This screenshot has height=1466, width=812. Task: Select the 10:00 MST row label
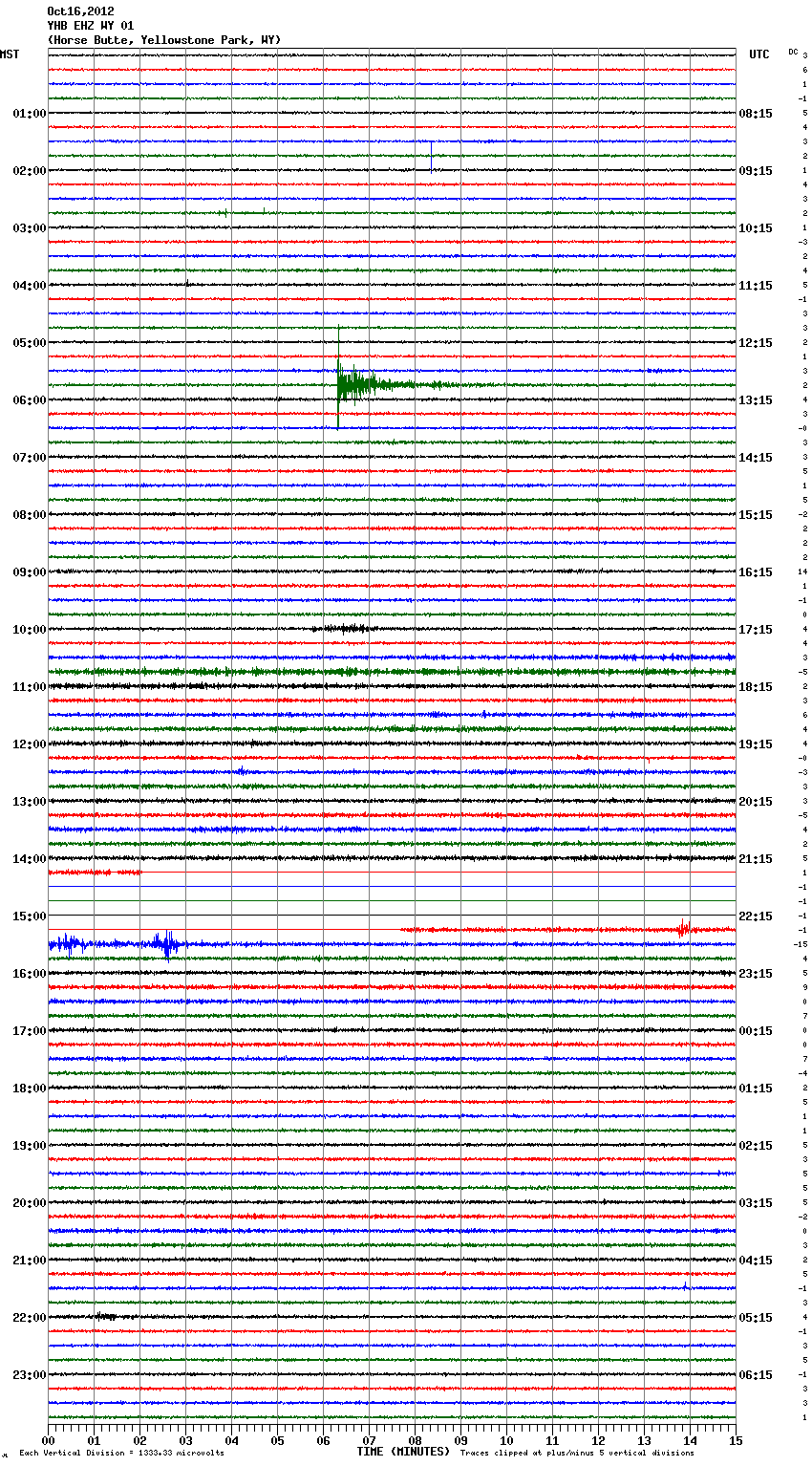click(x=30, y=630)
